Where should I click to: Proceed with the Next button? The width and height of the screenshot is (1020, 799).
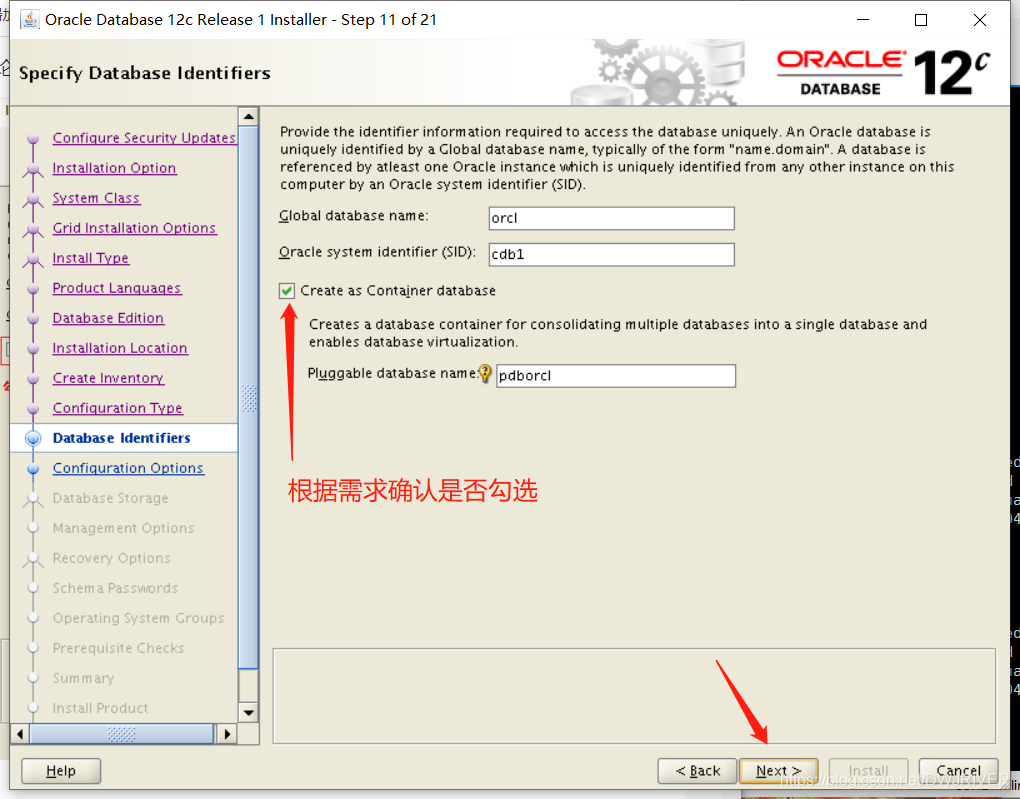779,771
